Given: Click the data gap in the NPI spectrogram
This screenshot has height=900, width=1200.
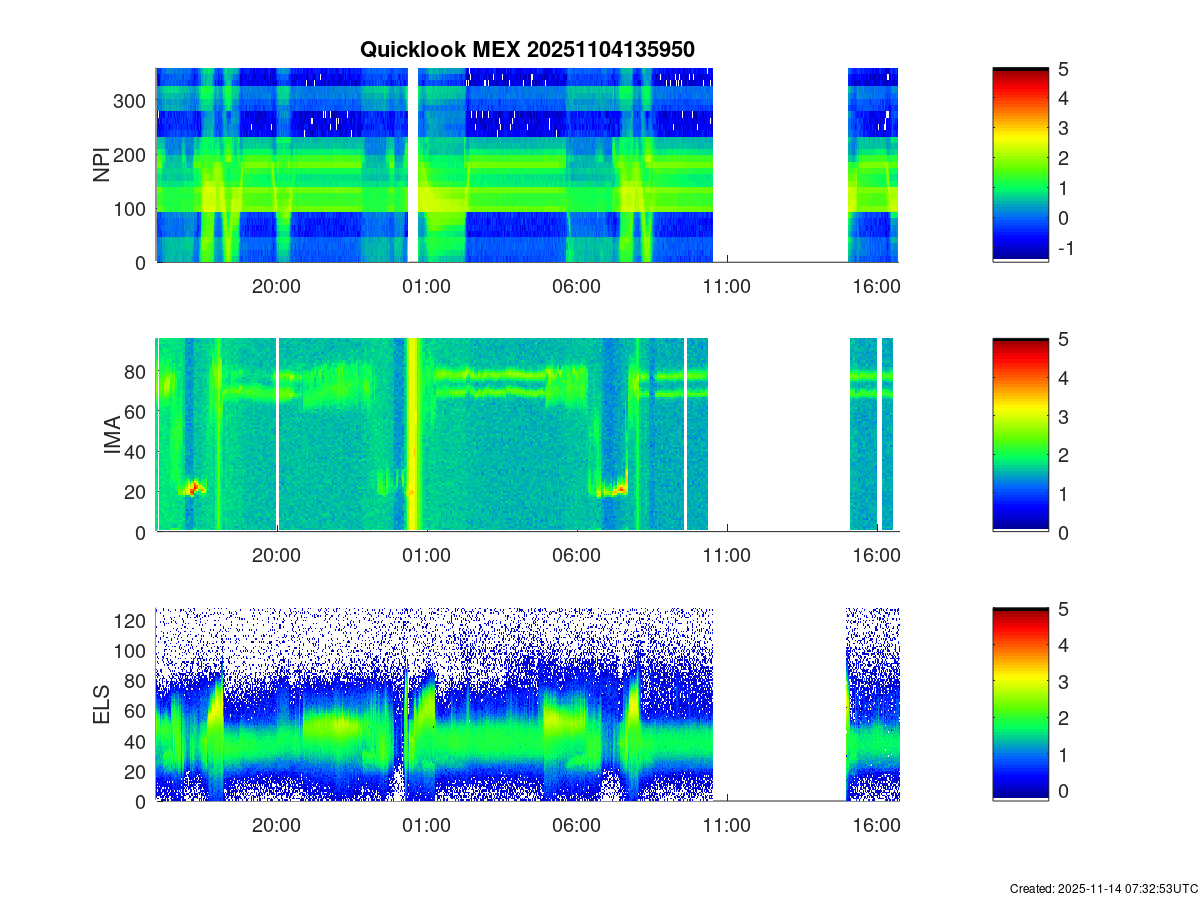Looking at the screenshot, I should [780, 165].
